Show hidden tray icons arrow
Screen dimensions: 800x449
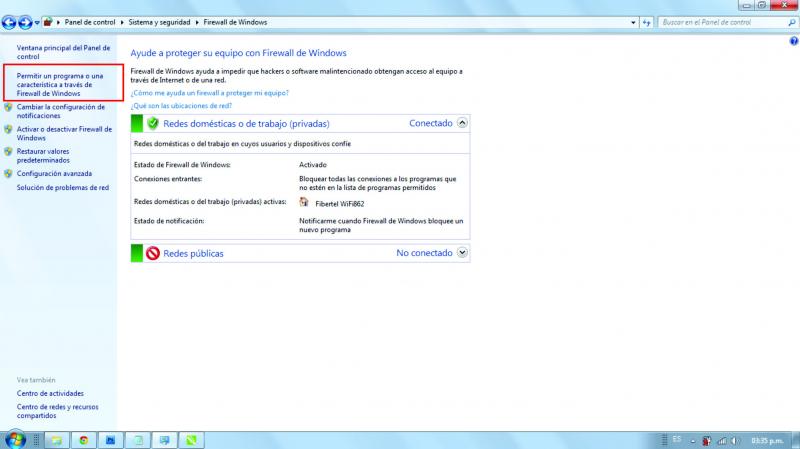693,441
